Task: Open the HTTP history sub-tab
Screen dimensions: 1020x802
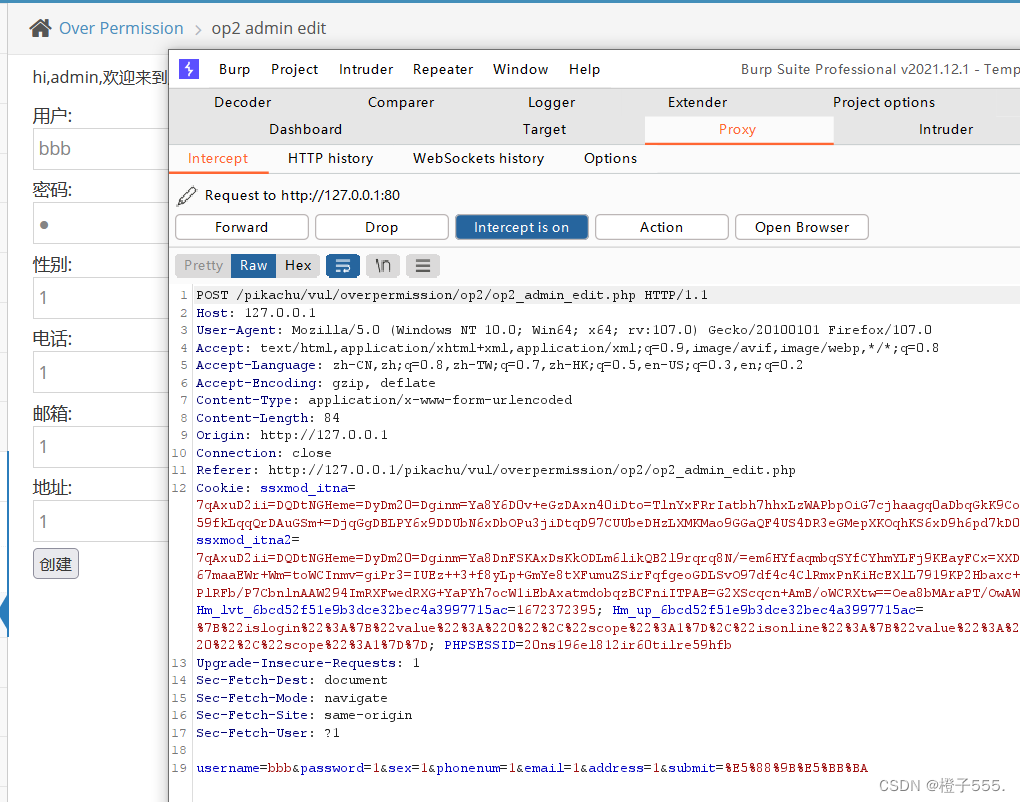Action: click(x=330, y=158)
